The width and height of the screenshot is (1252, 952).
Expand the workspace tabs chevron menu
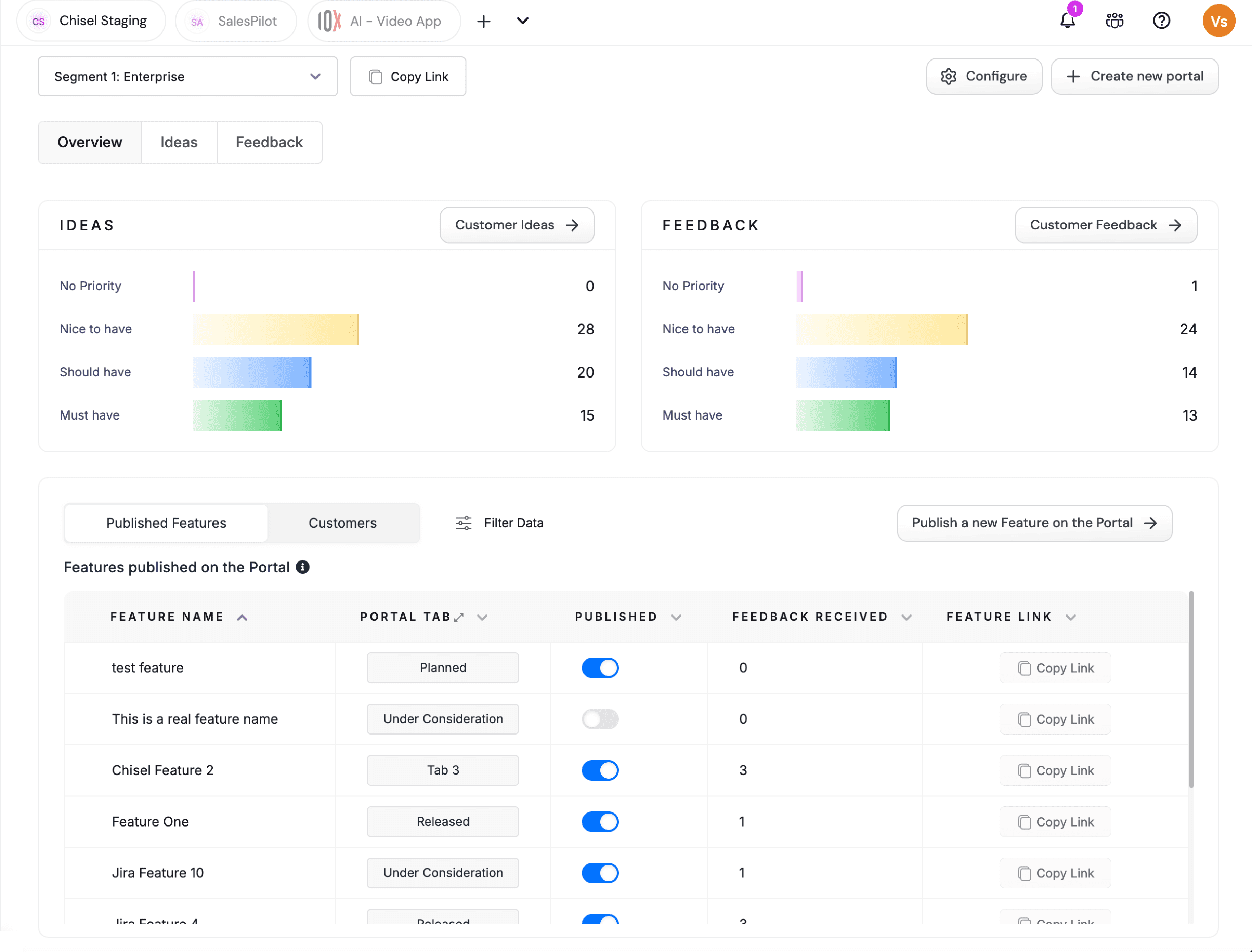click(x=523, y=21)
